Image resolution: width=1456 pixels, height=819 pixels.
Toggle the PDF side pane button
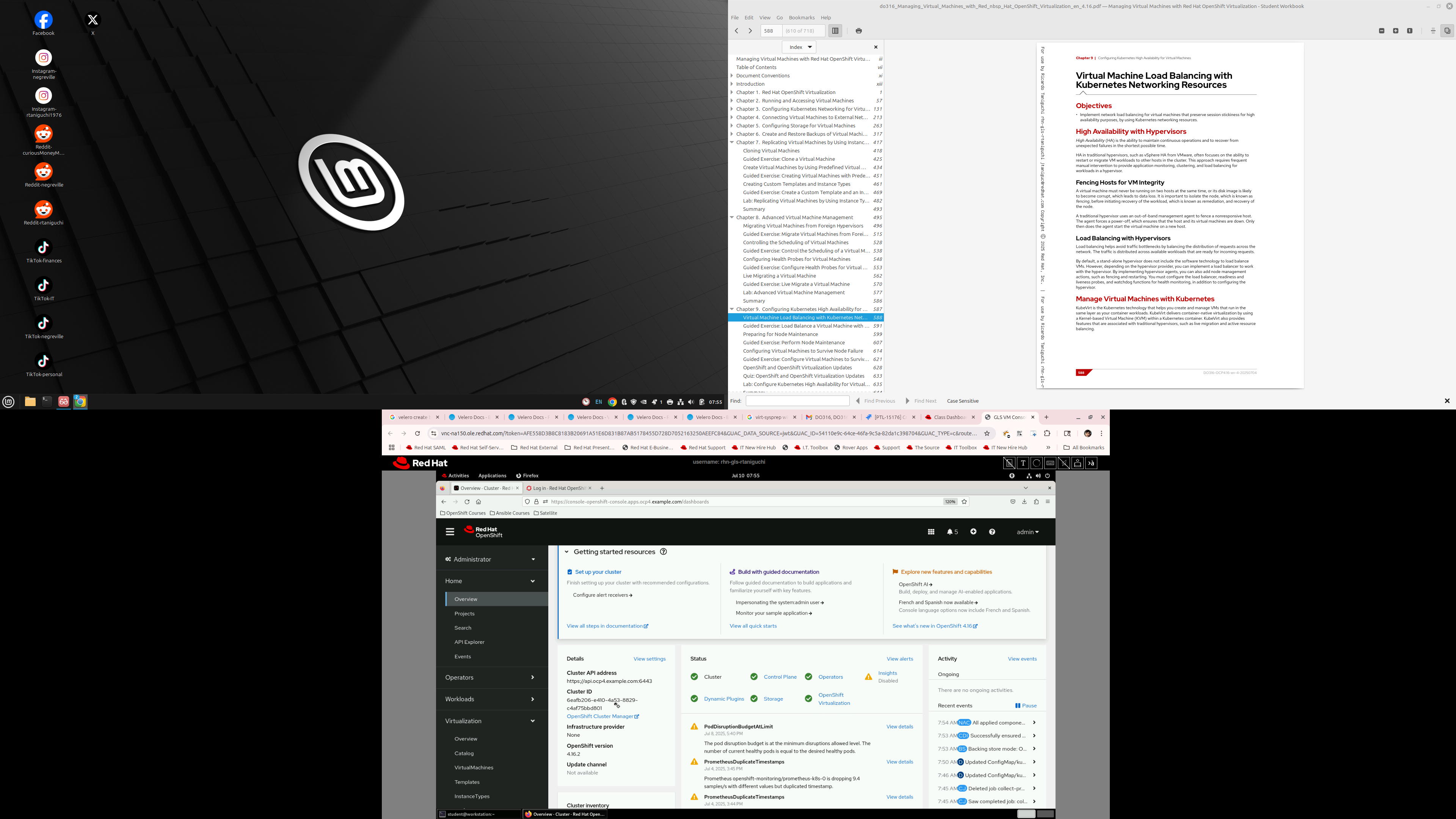tap(835, 30)
